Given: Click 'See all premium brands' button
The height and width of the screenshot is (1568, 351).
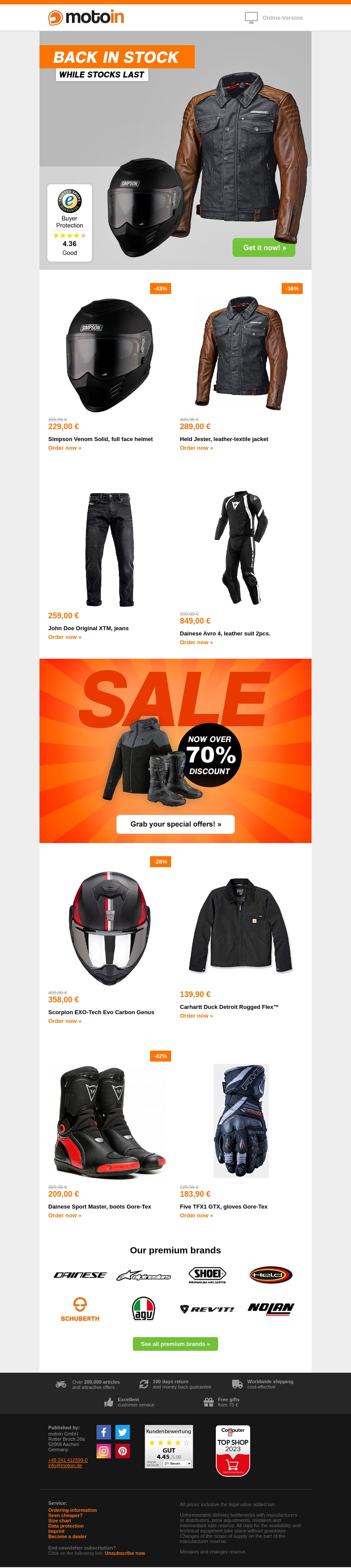Looking at the screenshot, I should pyautogui.click(x=175, y=1343).
